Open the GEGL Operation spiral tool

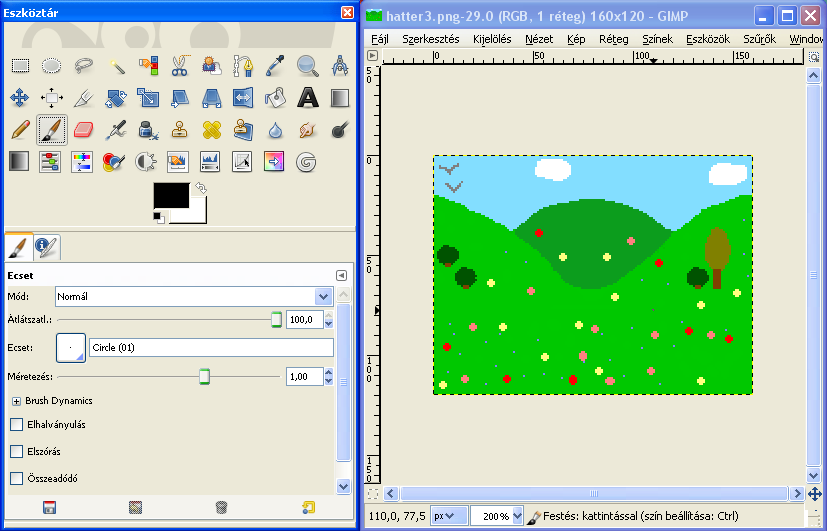tap(306, 162)
